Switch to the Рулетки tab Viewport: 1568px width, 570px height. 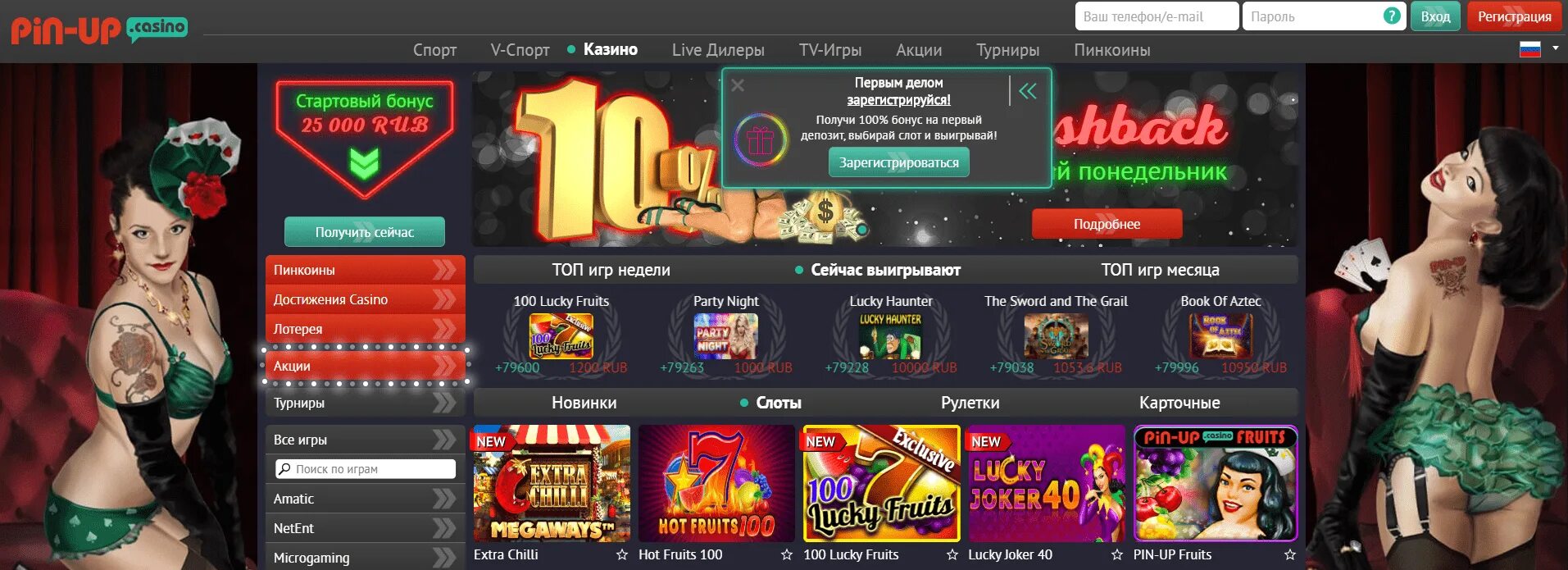[x=970, y=403]
